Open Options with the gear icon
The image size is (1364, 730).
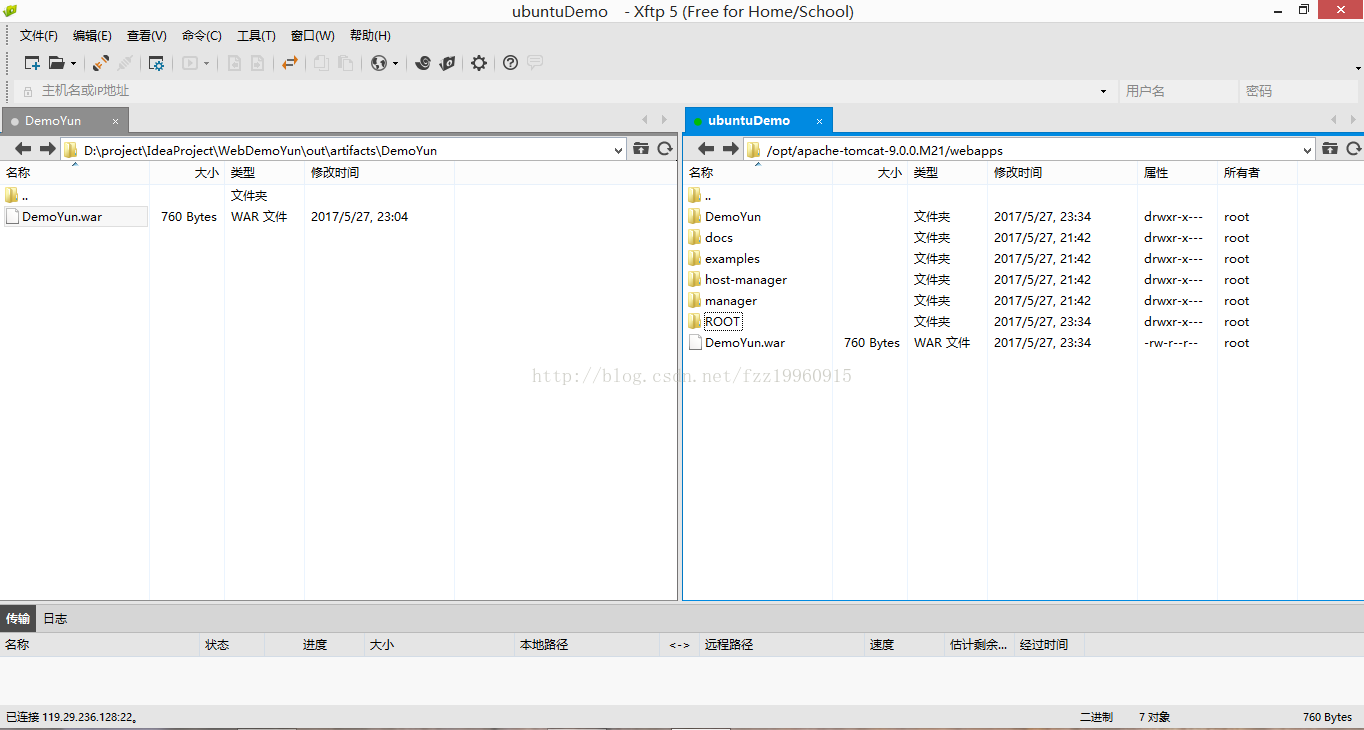479,63
